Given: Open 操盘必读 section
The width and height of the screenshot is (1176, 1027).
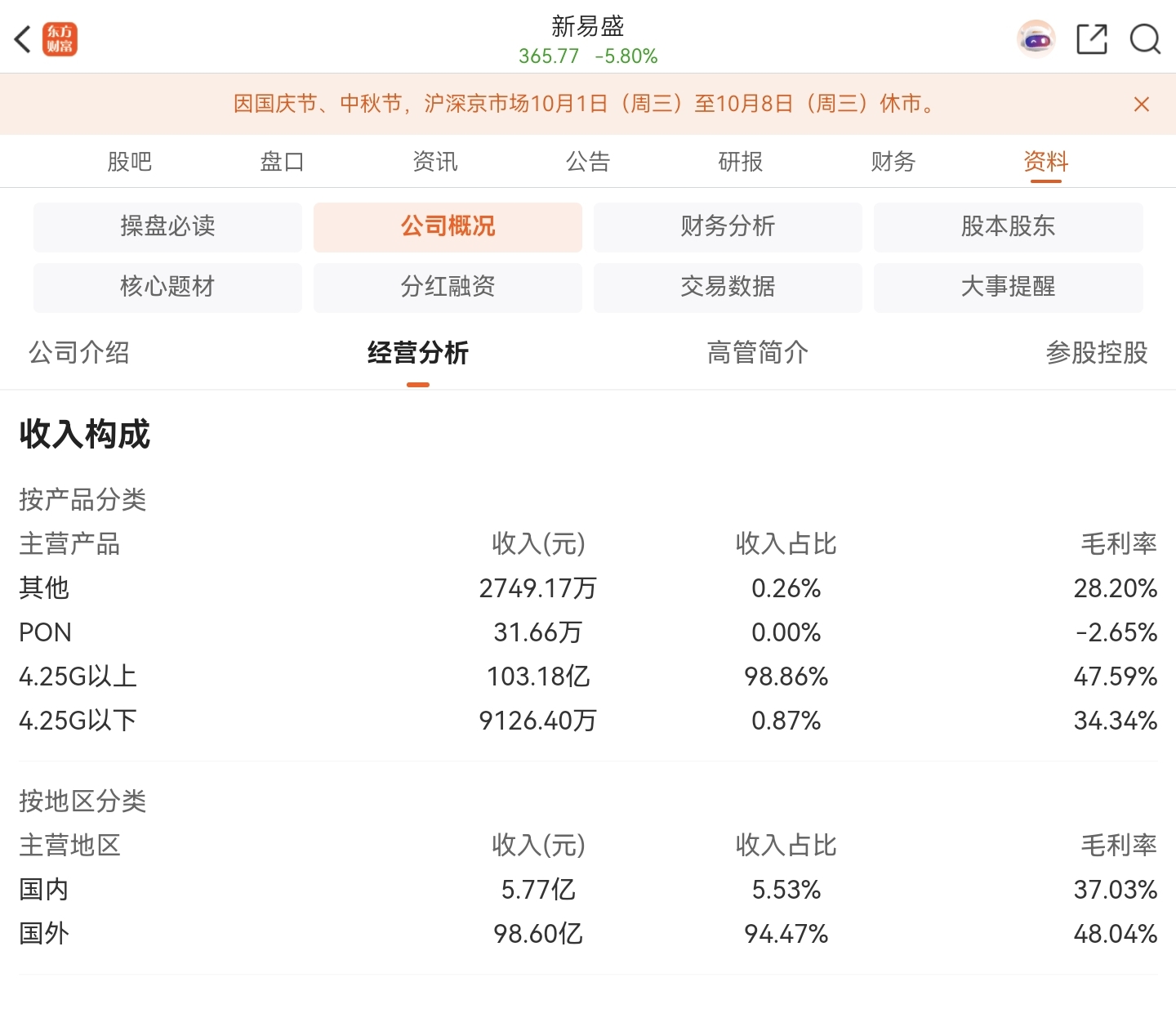Looking at the screenshot, I should coord(167,226).
